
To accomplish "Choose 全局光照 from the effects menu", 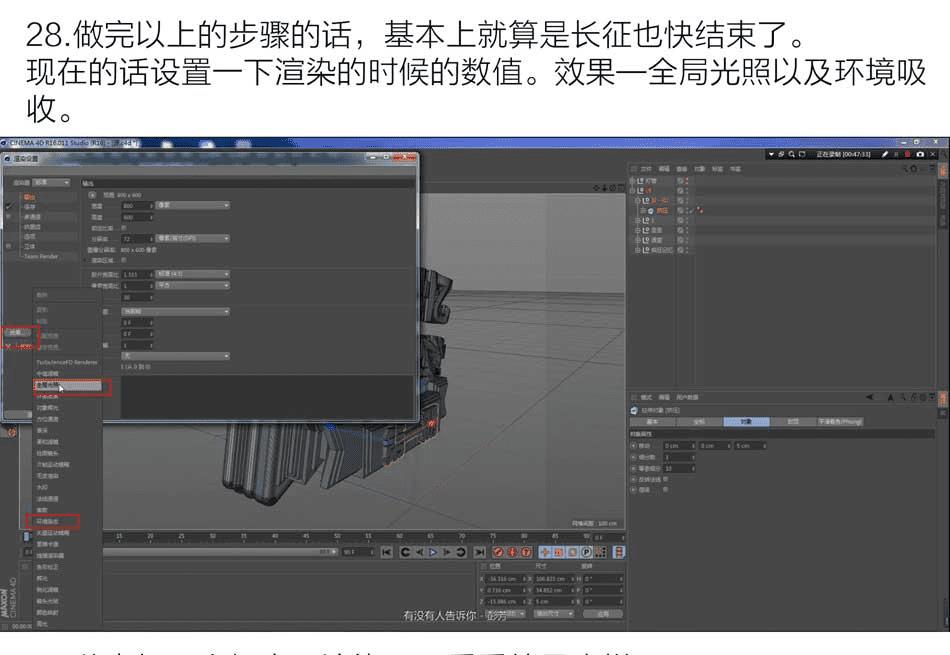I will [68, 385].
